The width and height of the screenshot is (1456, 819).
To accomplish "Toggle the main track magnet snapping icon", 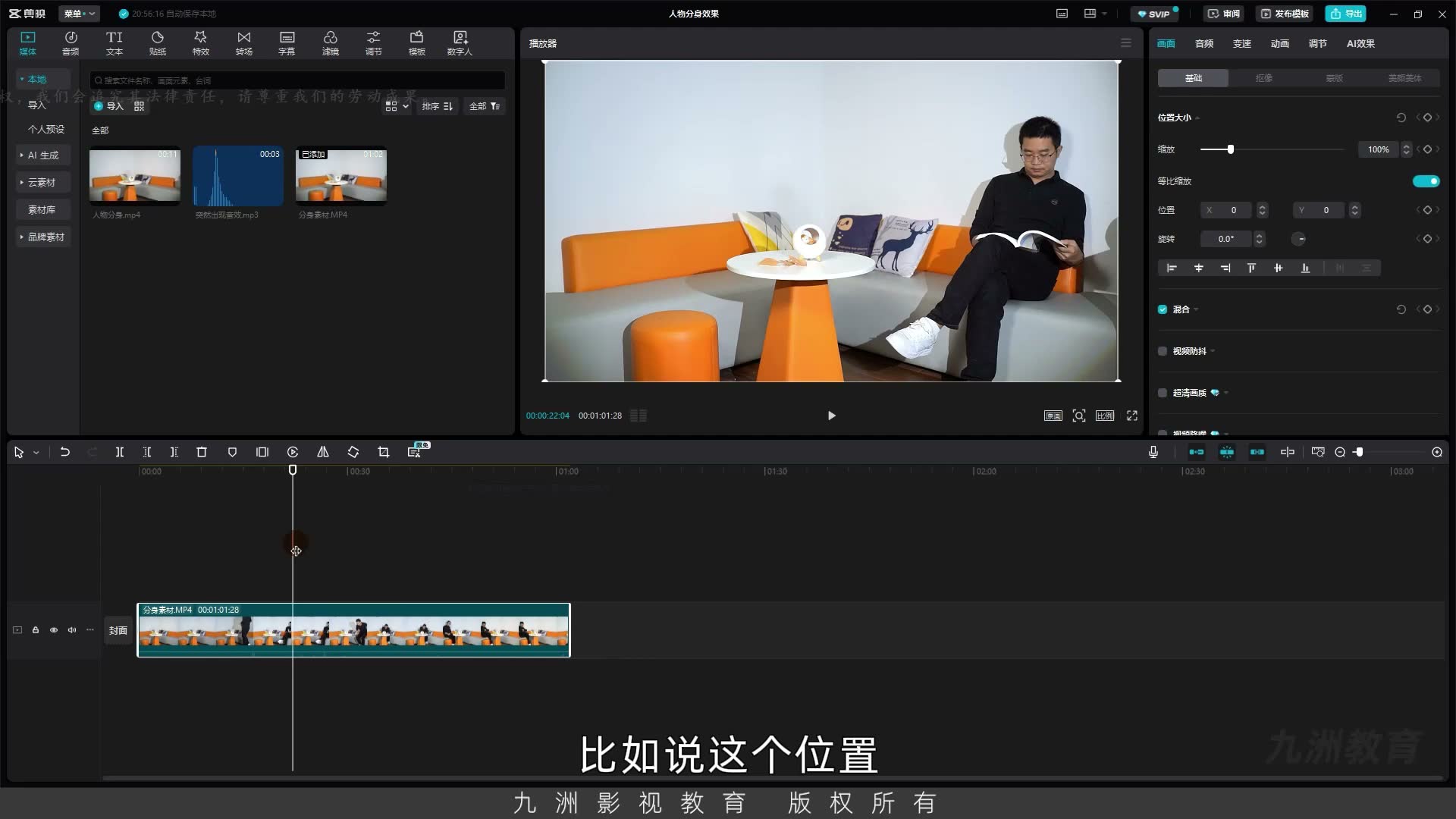I will coord(1196,452).
